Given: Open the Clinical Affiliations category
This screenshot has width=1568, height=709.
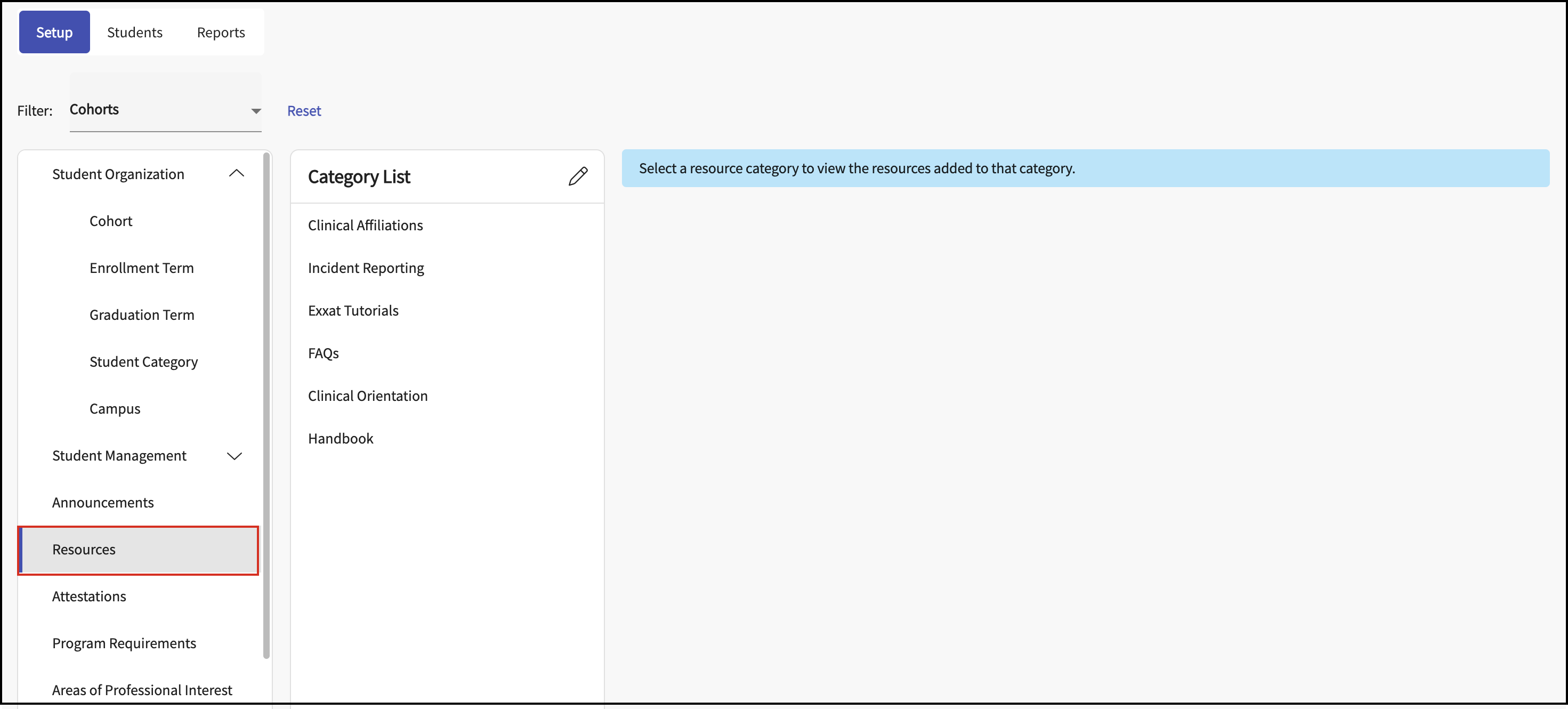Looking at the screenshot, I should point(365,225).
